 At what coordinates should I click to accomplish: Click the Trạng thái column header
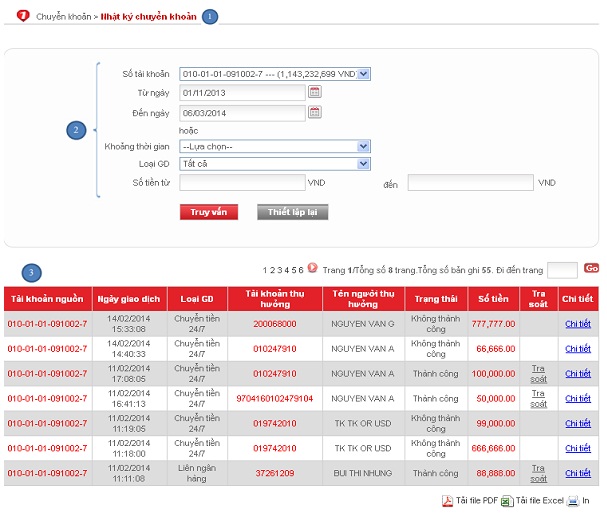click(436, 299)
